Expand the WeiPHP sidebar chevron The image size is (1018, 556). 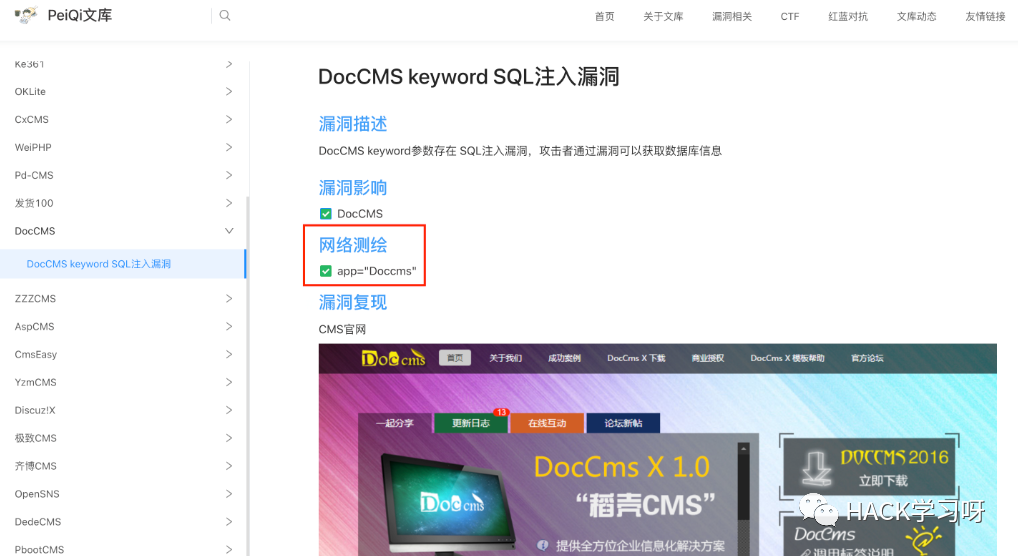click(229, 147)
